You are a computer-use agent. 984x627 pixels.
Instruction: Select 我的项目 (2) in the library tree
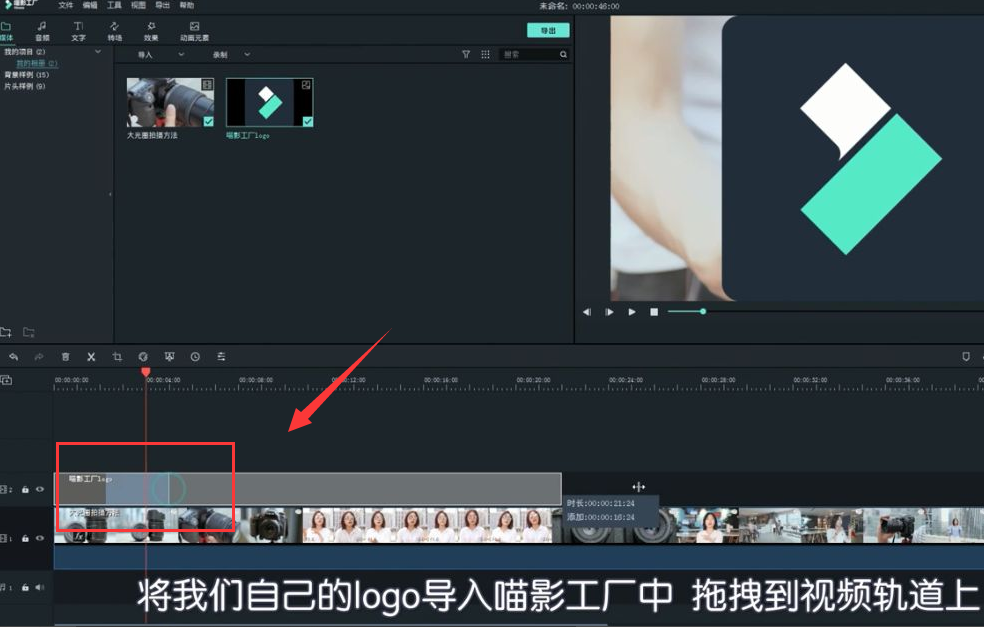point(24,51)
